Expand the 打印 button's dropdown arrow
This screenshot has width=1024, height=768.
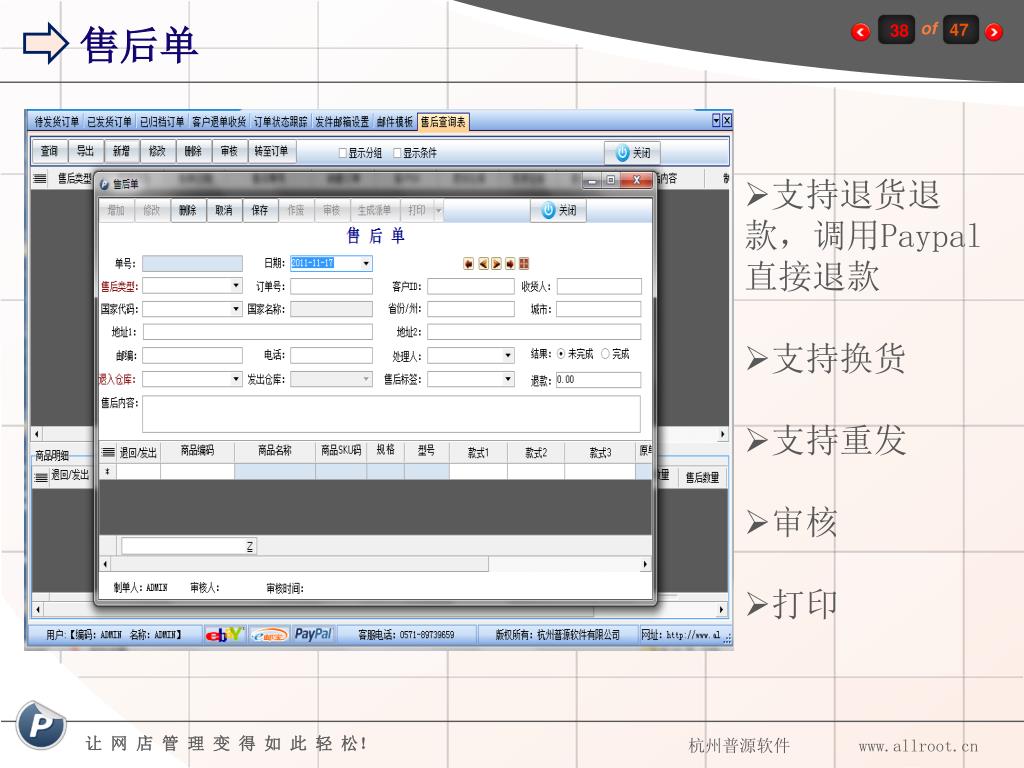pos(438,210)
